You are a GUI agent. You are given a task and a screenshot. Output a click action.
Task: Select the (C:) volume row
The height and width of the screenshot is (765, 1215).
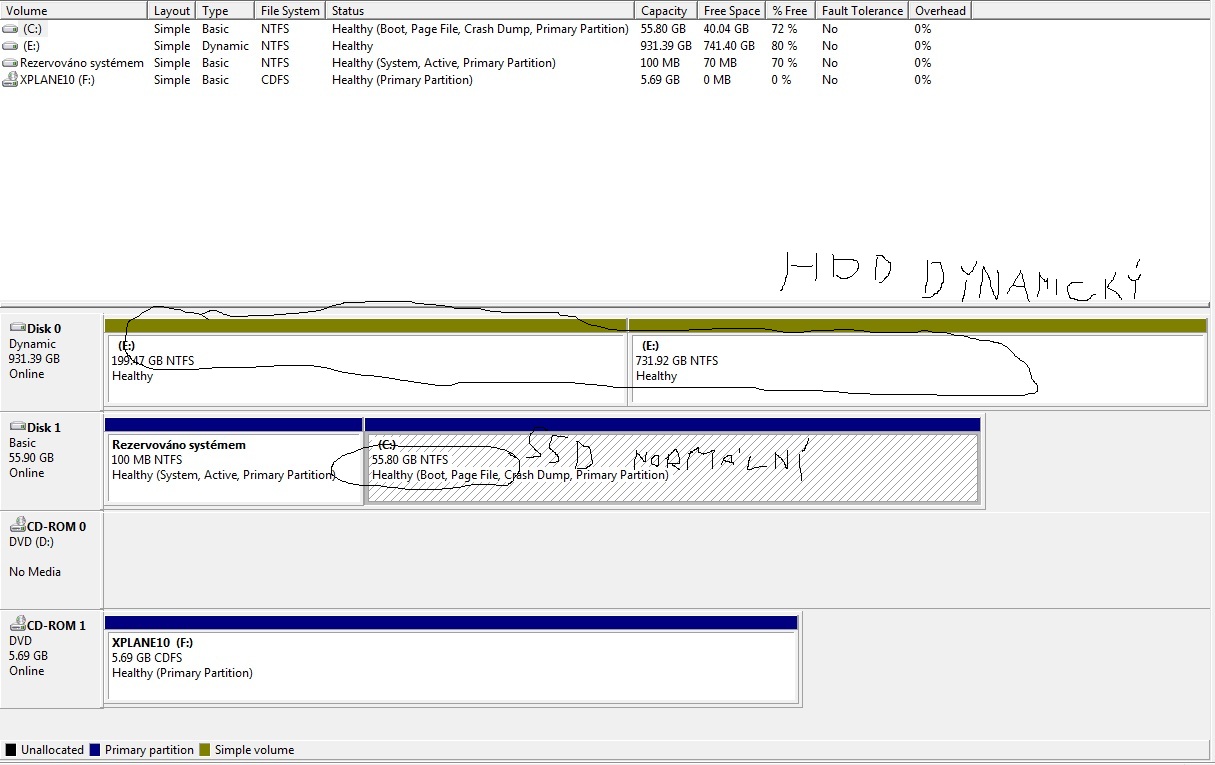pyautogui.click(x=486, y=29)
